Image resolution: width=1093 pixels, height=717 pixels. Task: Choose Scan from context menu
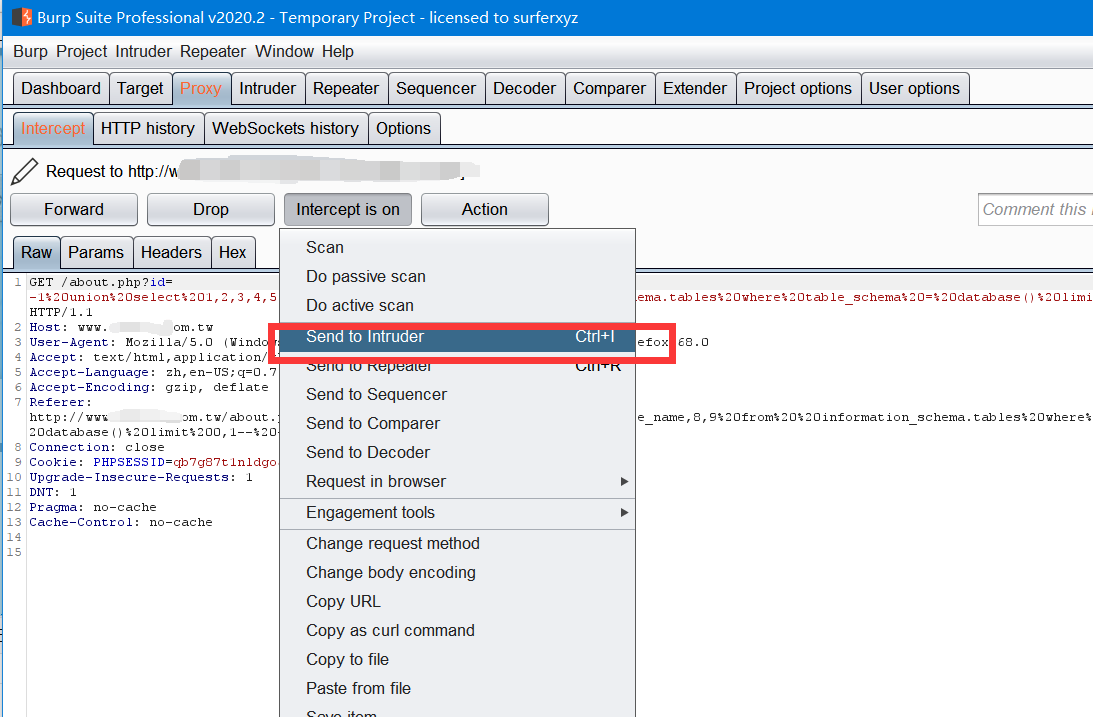tap(457, 247)
